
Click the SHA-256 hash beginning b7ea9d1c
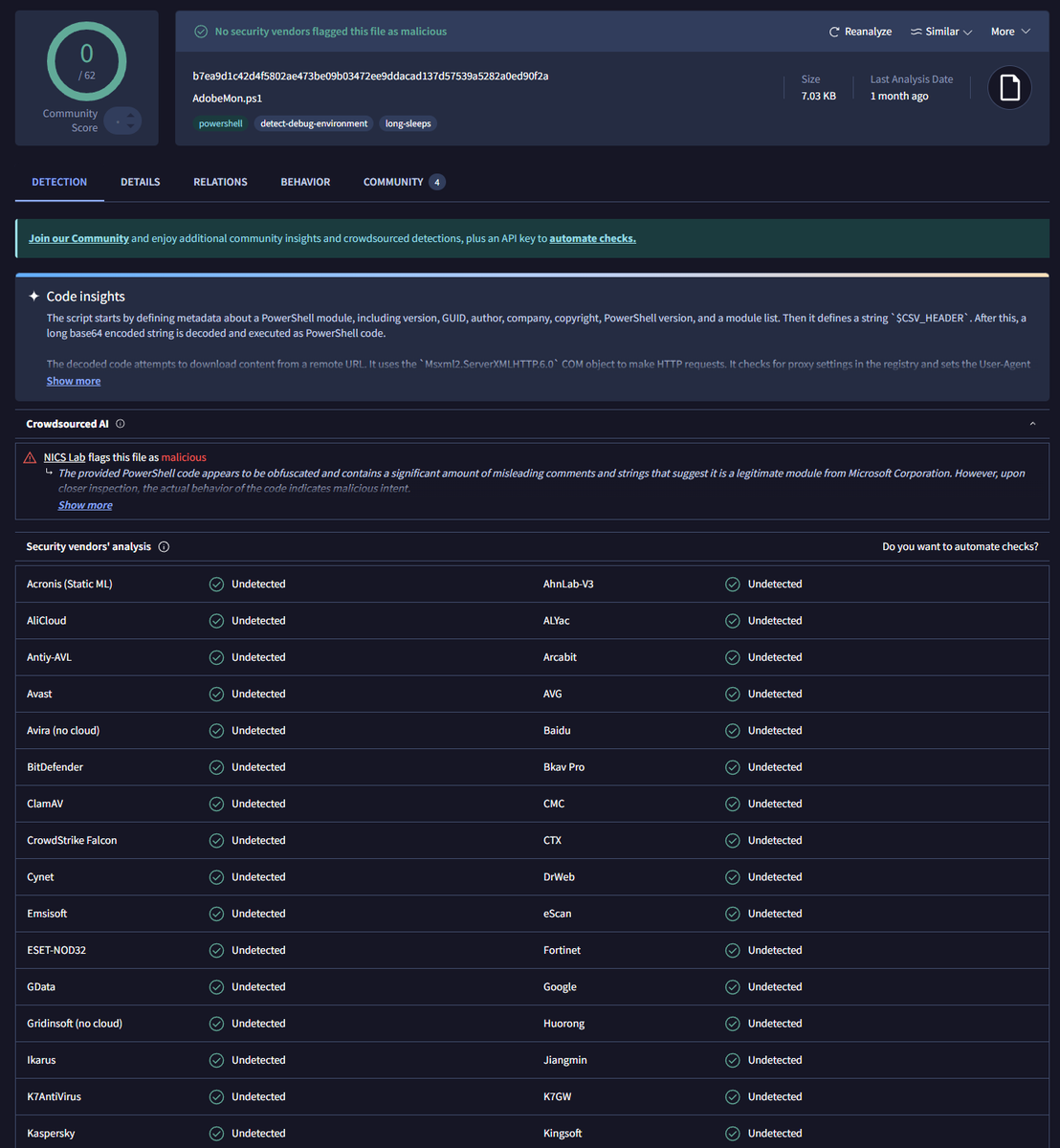click(370, 76)
